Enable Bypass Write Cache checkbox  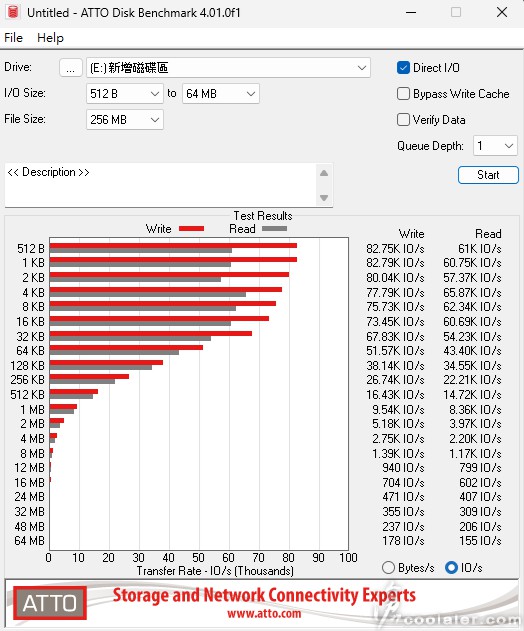[403, 94]
